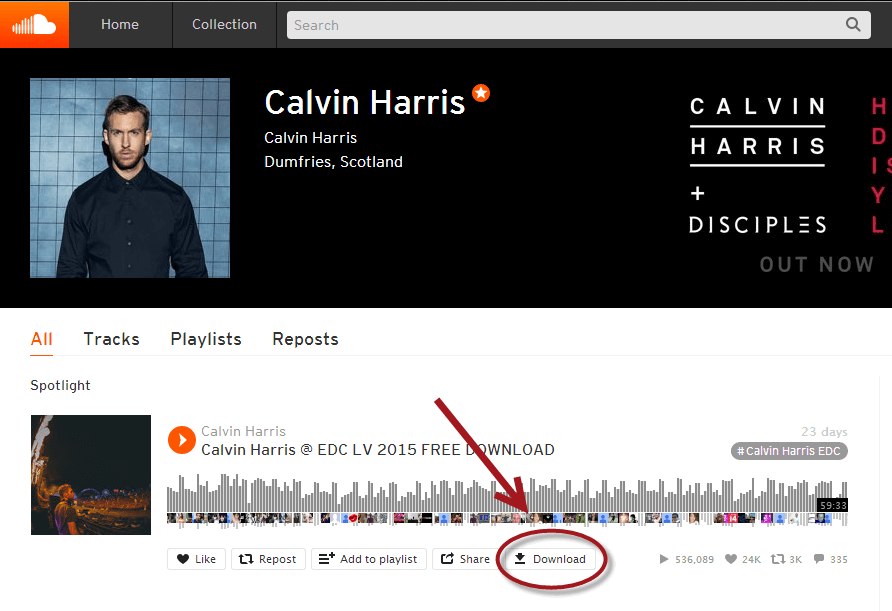Open Calvin Harris artist link above track title
Viewport: 892px width, 611px height.
(x=243, y=431)
